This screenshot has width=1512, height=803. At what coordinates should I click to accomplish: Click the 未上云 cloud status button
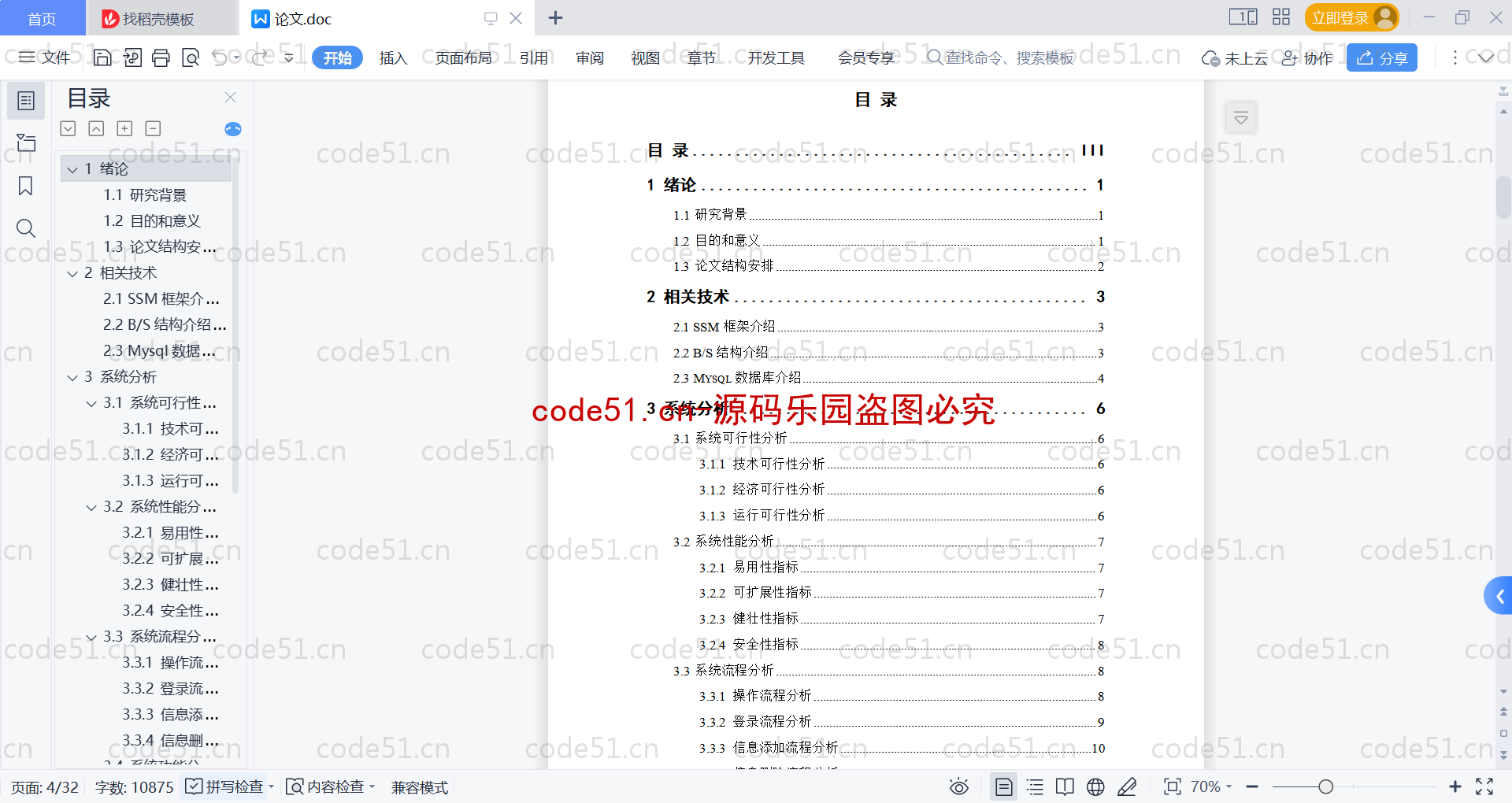(1234, 58)
